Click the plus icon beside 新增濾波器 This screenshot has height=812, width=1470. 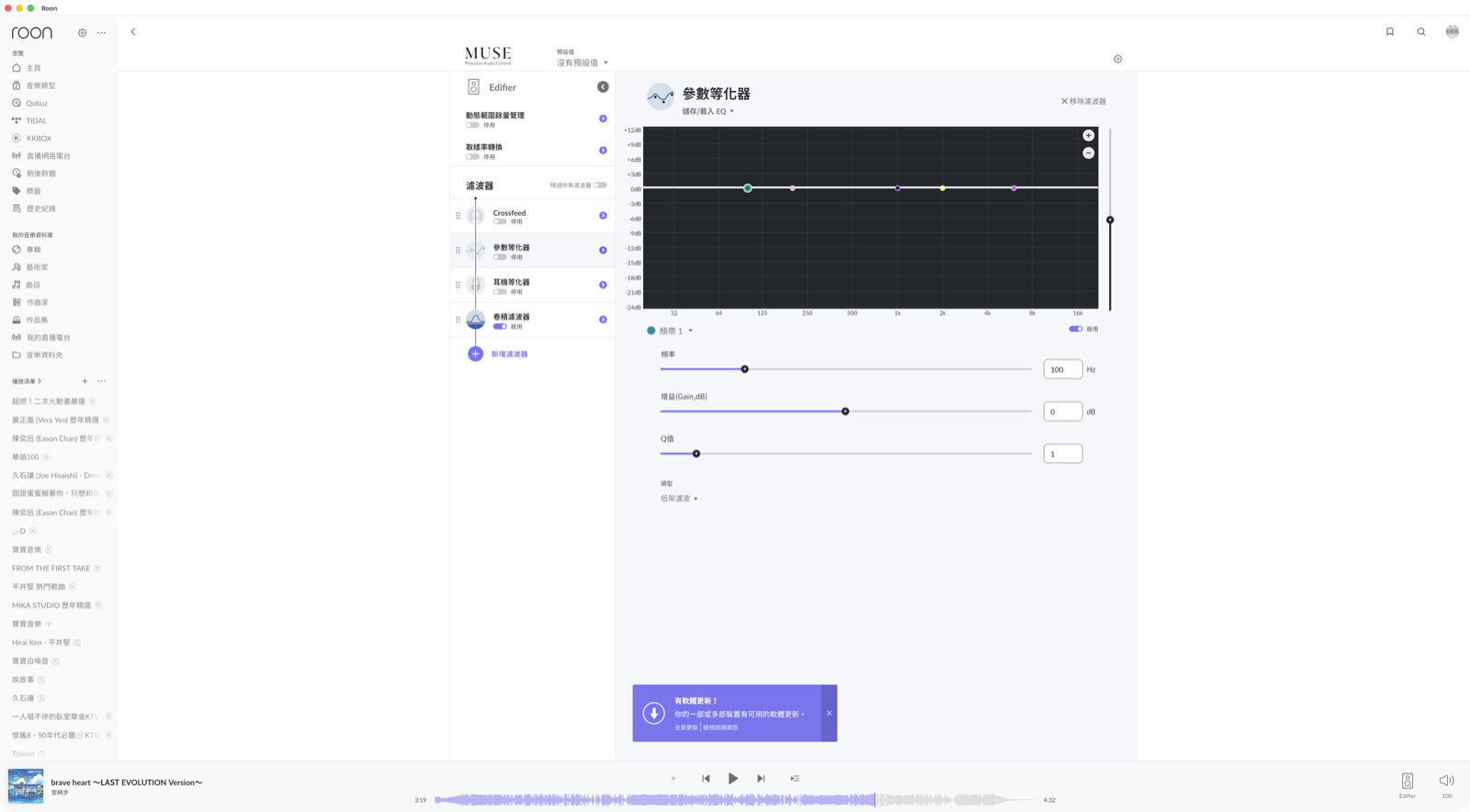point(475,354)
